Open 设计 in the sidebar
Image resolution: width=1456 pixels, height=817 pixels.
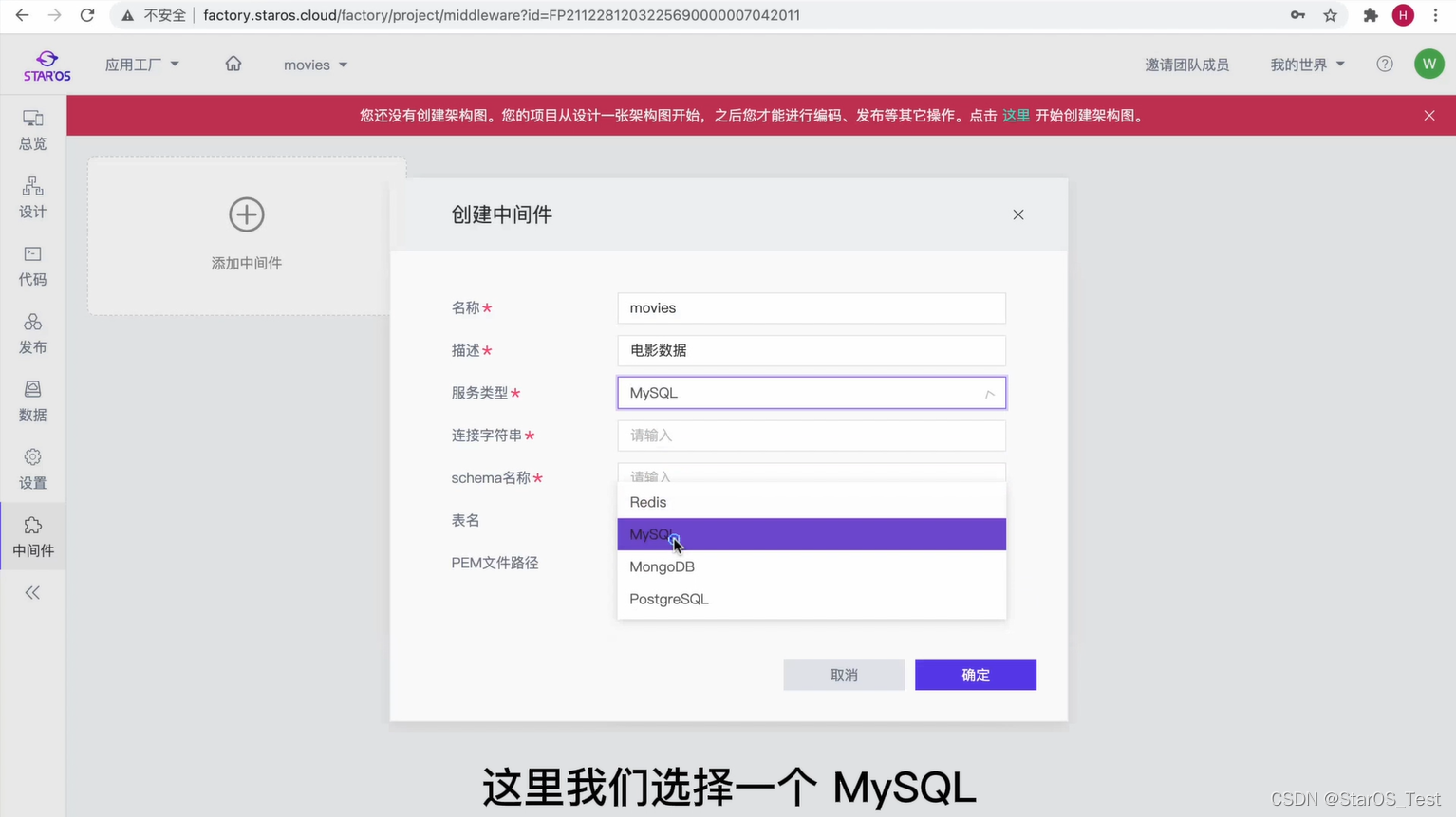[32, 197]
